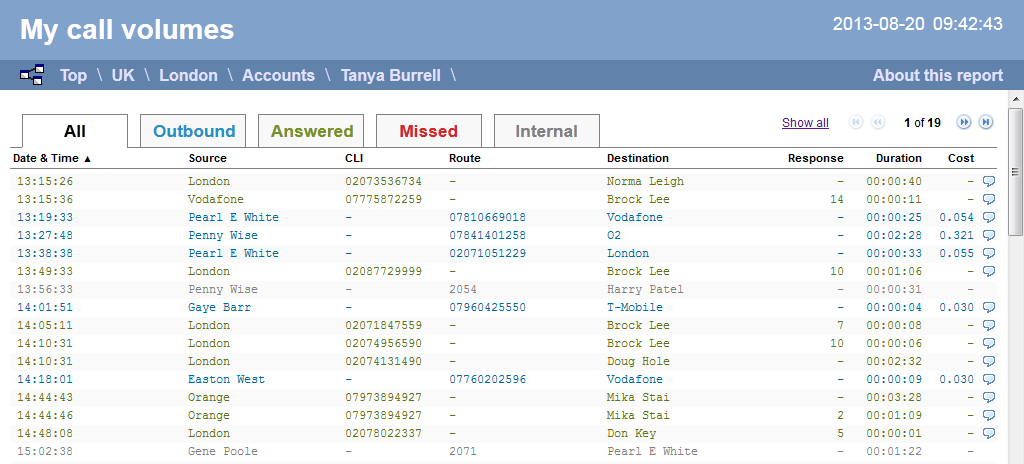This screenshot has width=1024, height=464.
Task: Go to the previous page arrow
Action: click(x=878, y=122)
